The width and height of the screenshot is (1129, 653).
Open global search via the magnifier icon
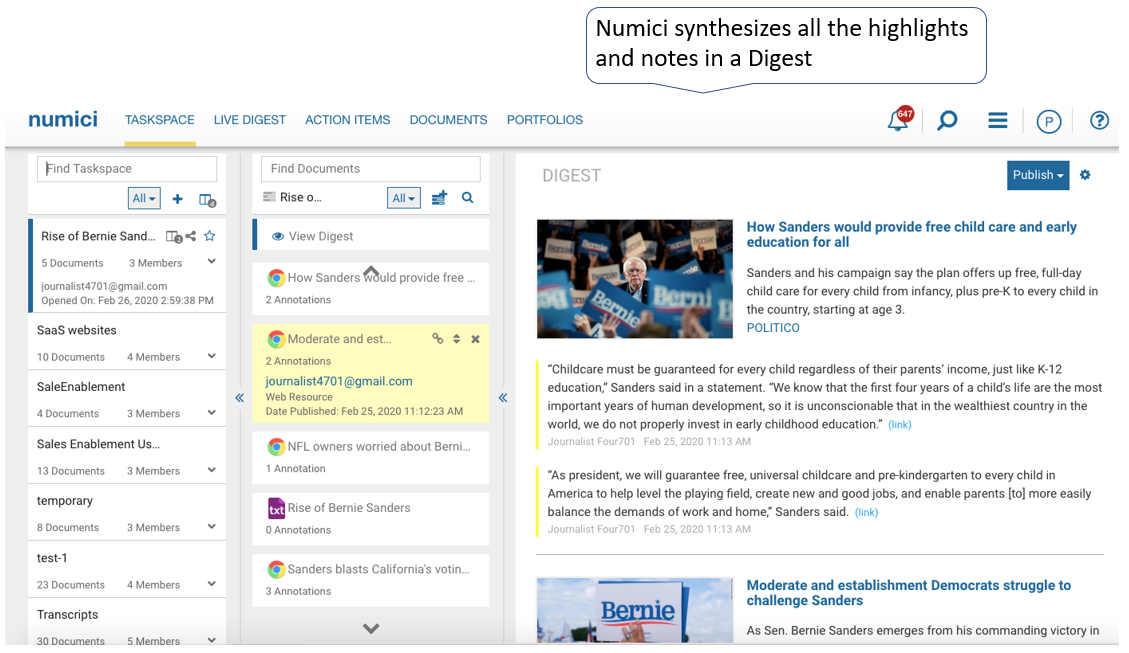point(946,120)
